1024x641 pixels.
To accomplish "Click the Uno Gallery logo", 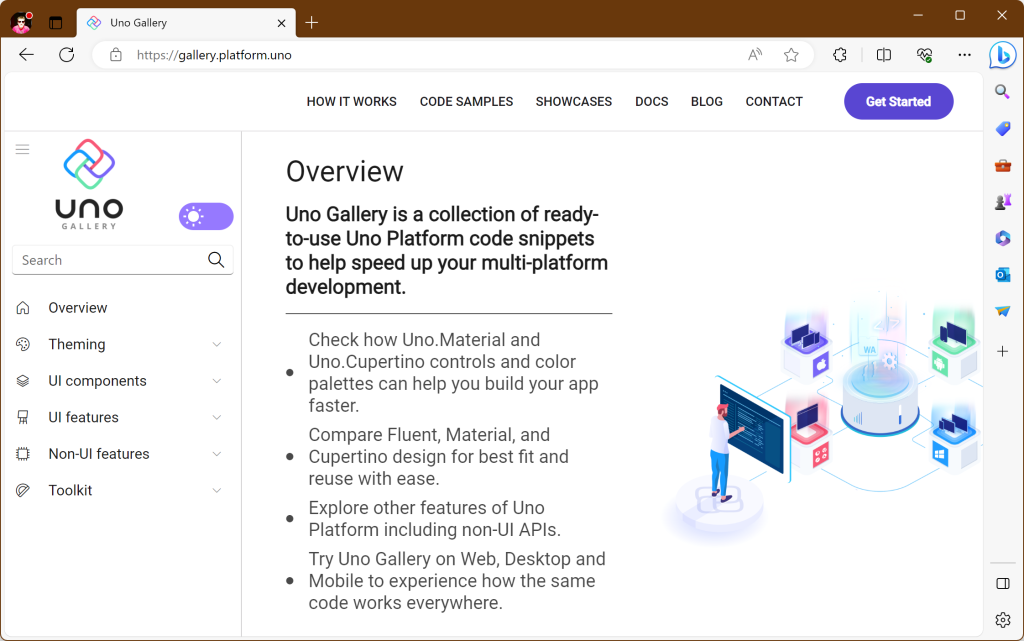I will (88, 184).
